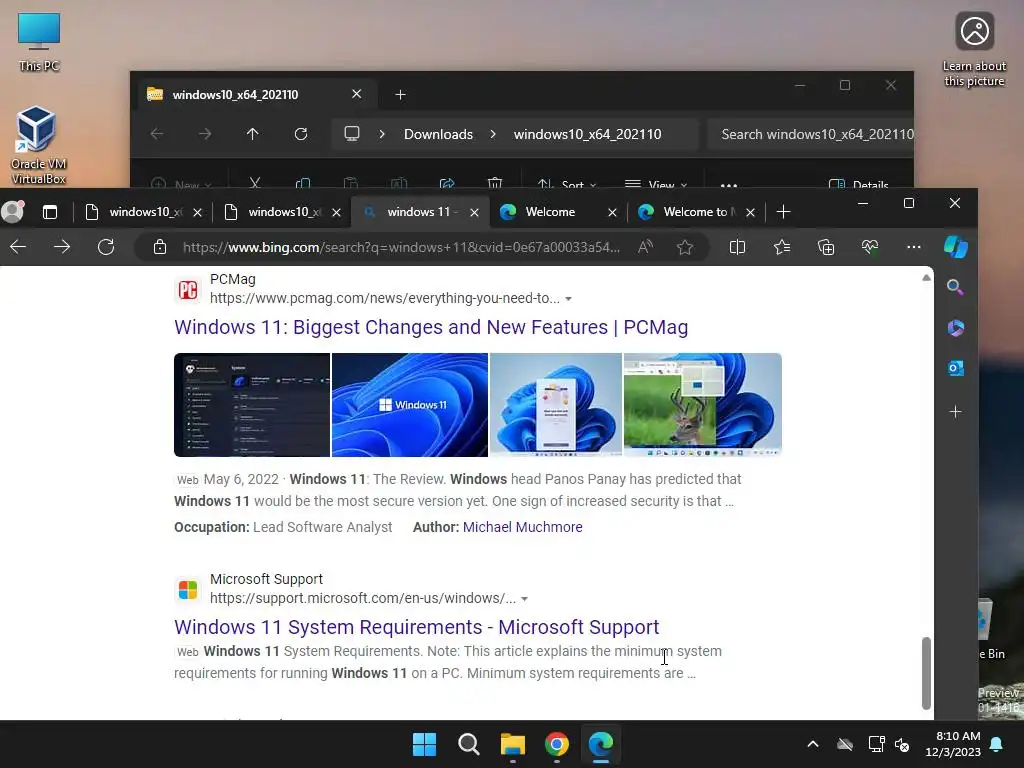
Task: Click scrollbar up arrow in Edge
Action: [x=926, y=278]
